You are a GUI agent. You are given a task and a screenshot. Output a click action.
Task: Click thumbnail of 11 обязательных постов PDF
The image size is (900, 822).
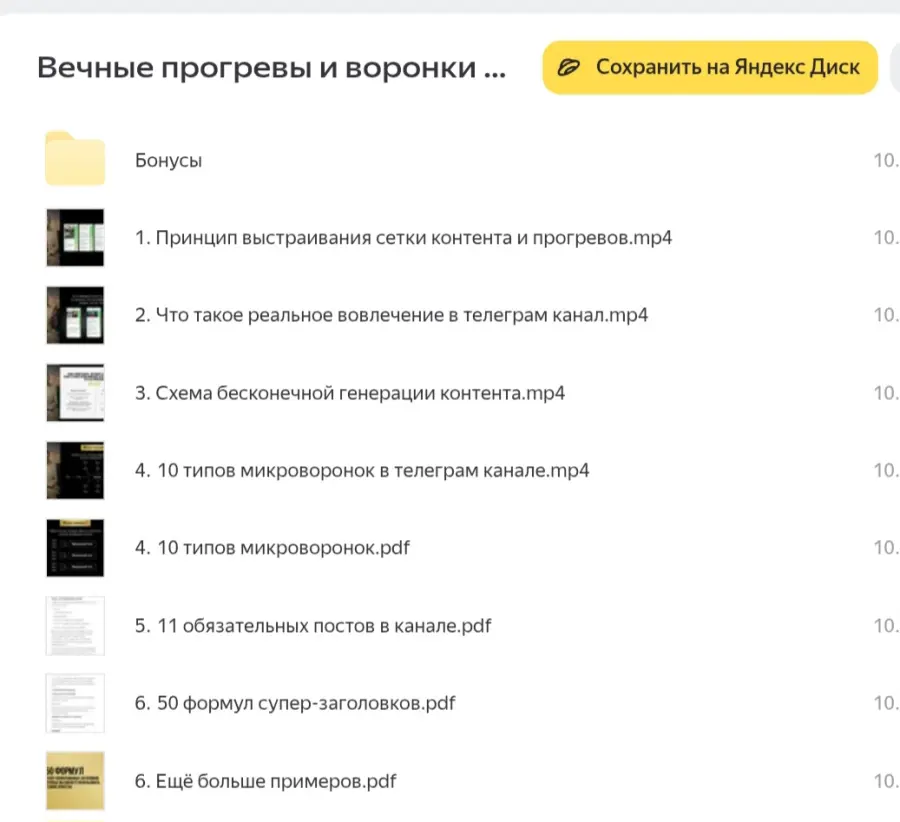coord(75,625)
